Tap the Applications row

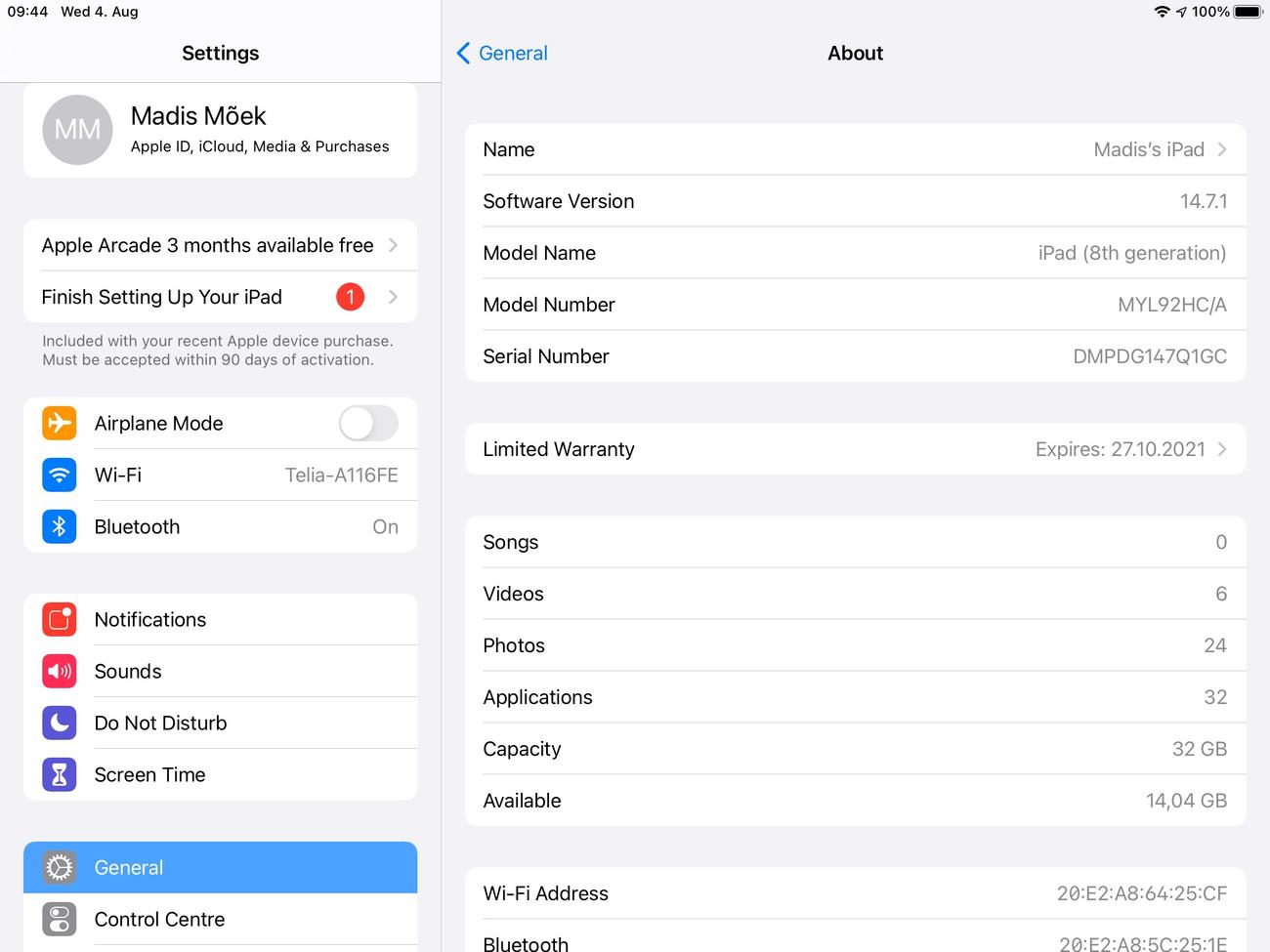(855, 697)
